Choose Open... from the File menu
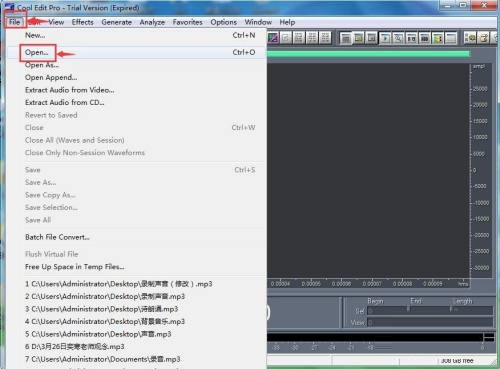This screenshot has height=369, width=500. click(x=137, y=52)
